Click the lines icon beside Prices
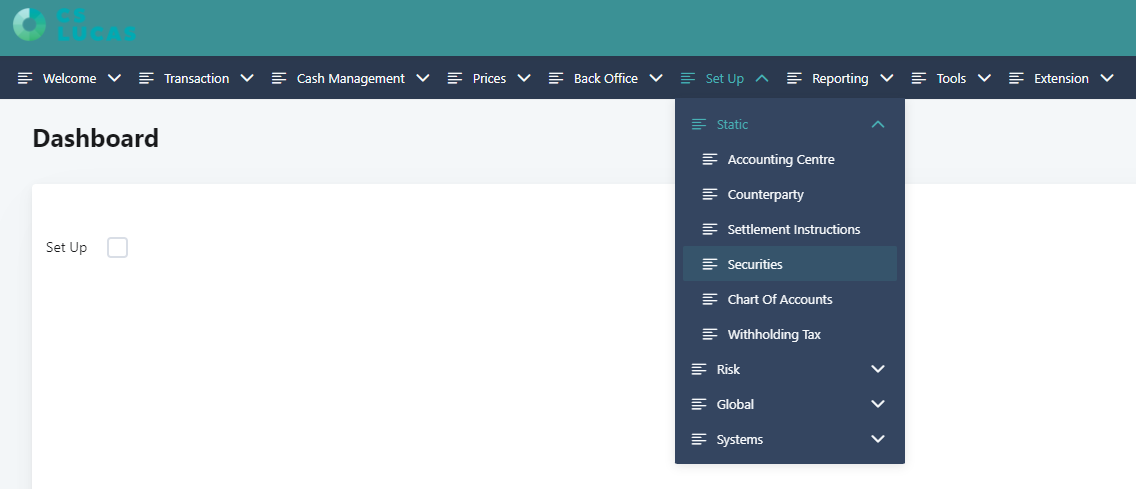 point(455,78)
